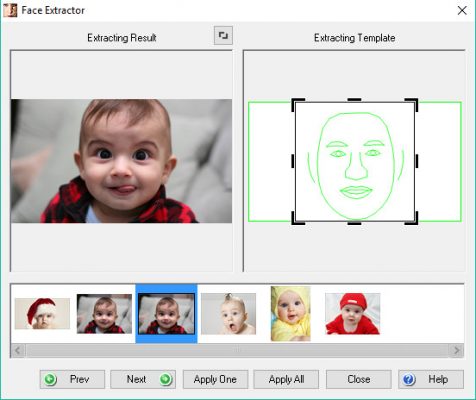Click the Apply All button
Viewport: 476px width, 400px height.
point(286,379)
